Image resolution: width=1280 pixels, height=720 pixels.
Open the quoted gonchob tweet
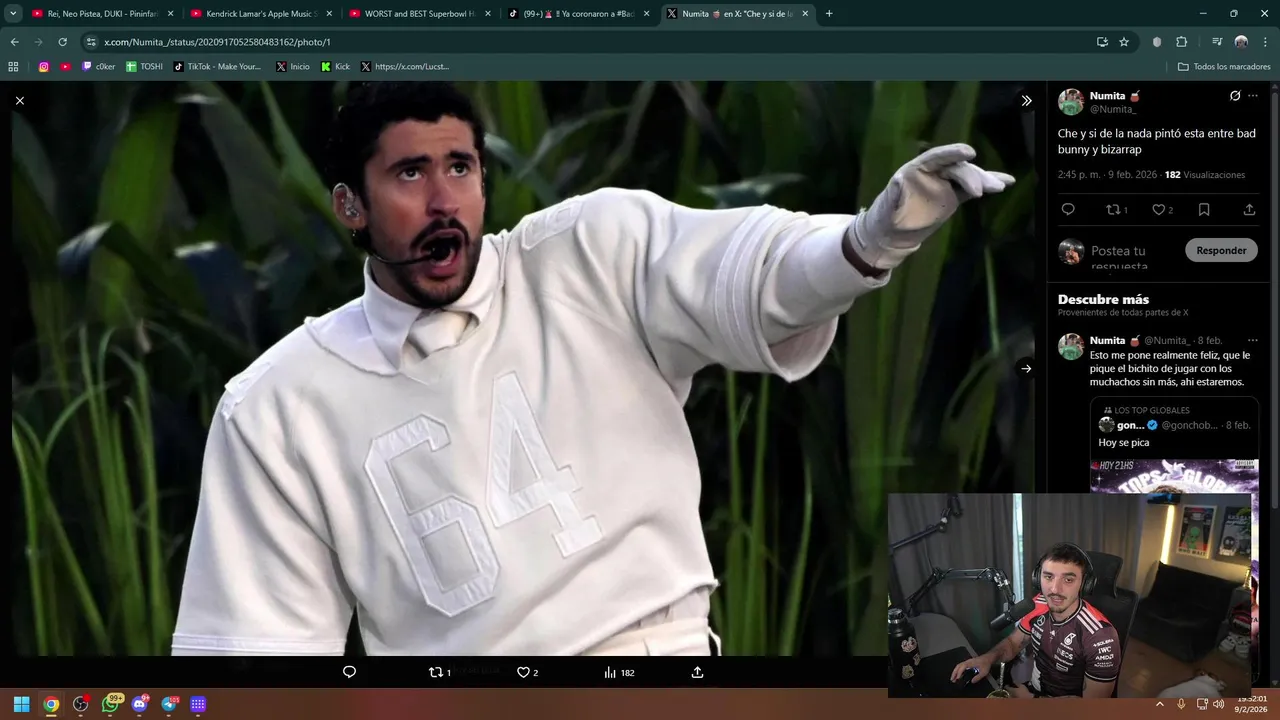[x=1174, y=446]
